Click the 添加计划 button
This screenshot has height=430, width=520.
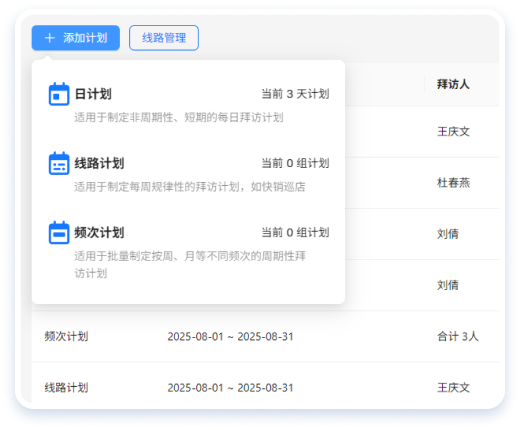76,38
